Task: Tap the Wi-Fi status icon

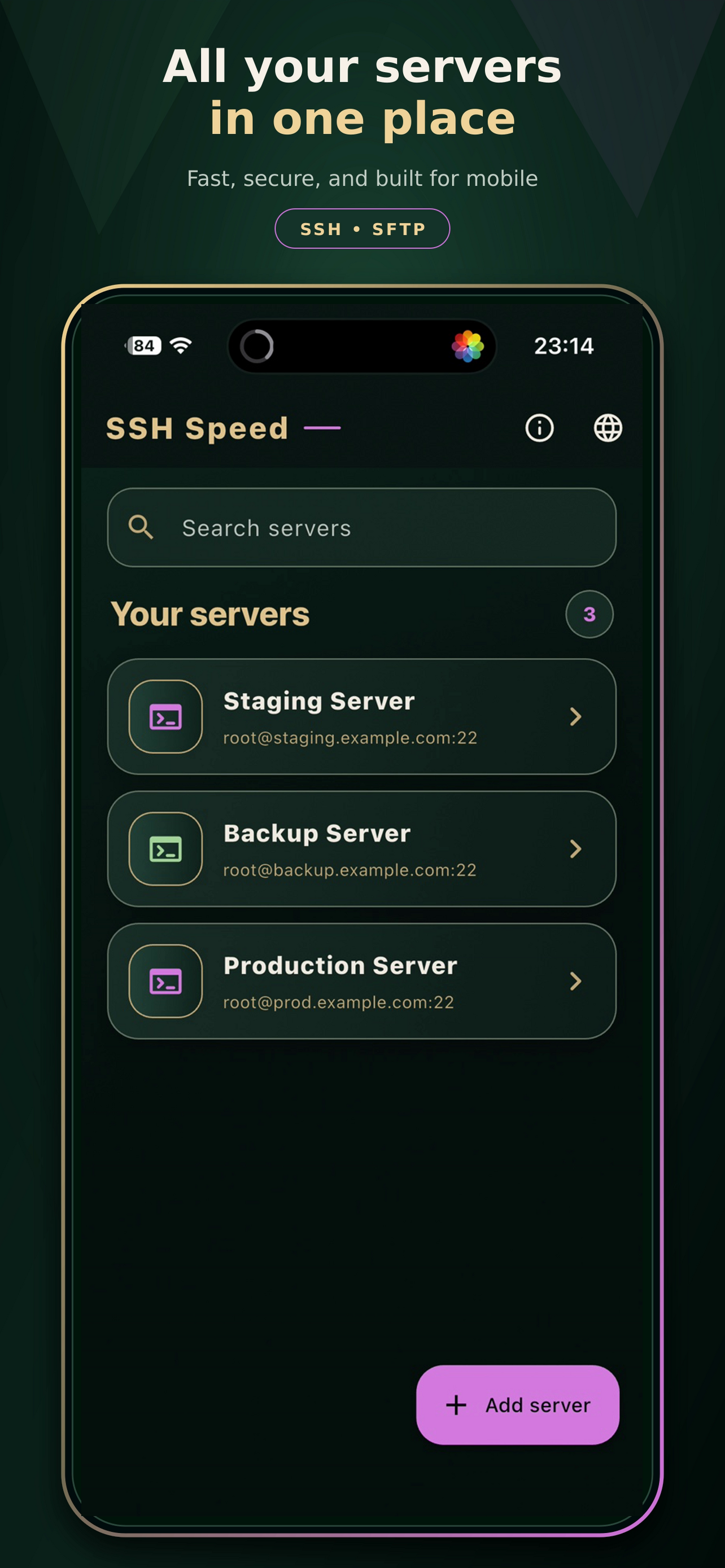Action: (x=181, y=346)
